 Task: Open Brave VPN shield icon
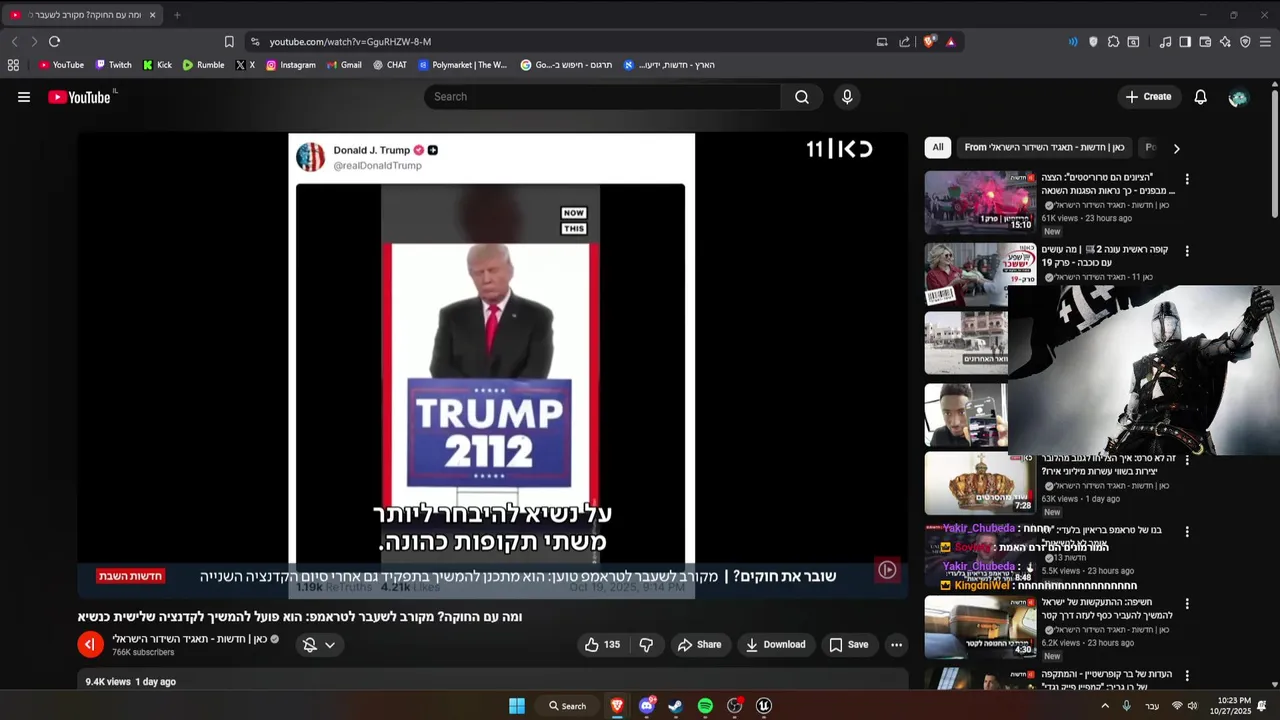pyautogui.click(x=1245, y=42)
